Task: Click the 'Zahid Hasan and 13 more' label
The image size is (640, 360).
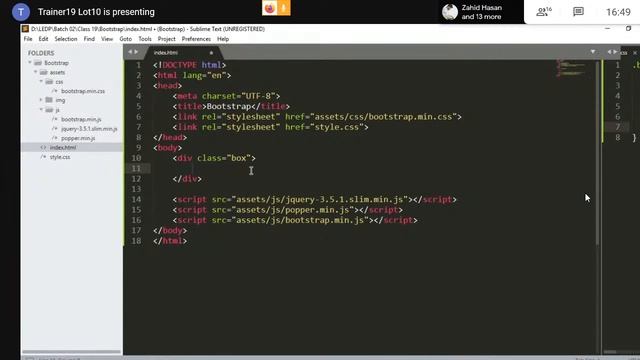Action: [x=482, y=12]
